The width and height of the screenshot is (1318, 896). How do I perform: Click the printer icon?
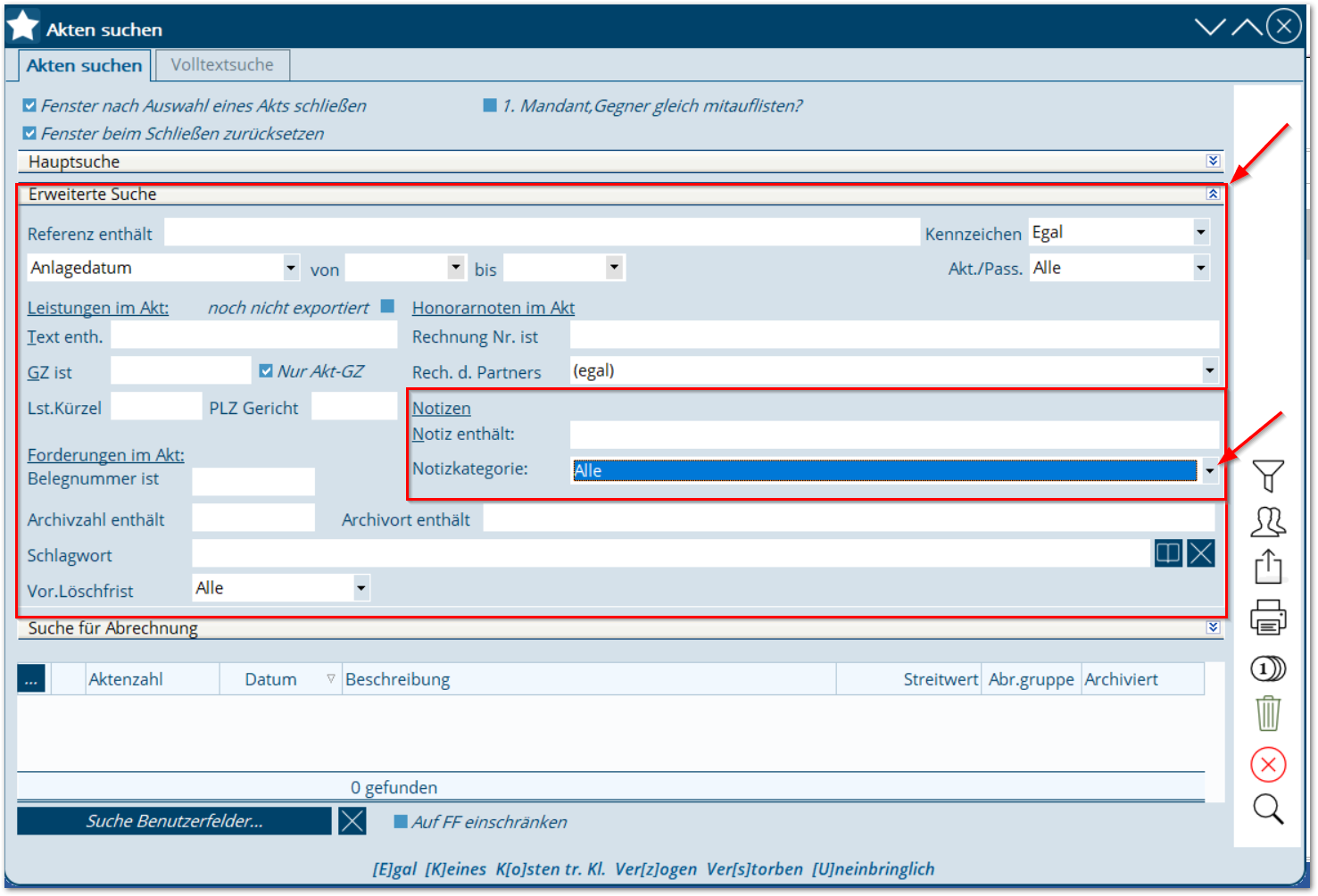1267,617
